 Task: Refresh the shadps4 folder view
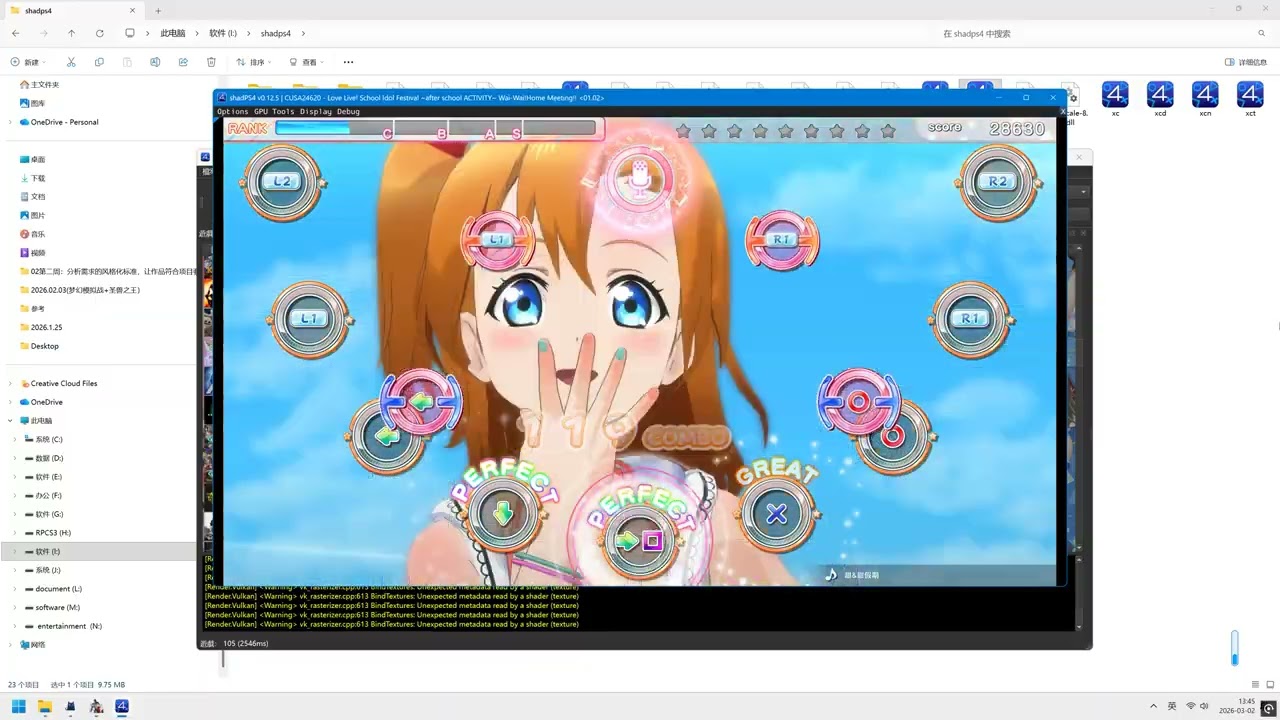pos(99,33)
